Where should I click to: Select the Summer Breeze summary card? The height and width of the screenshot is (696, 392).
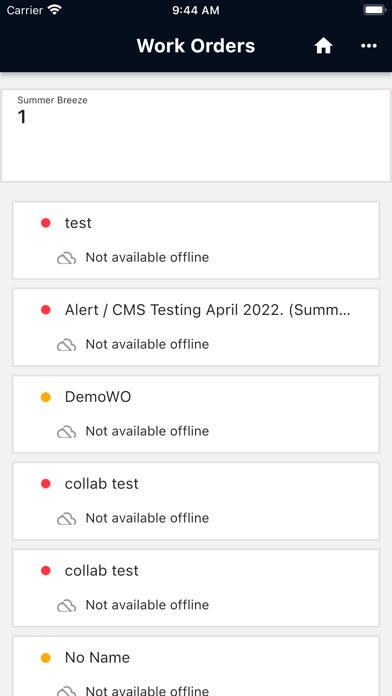(196, 135)
